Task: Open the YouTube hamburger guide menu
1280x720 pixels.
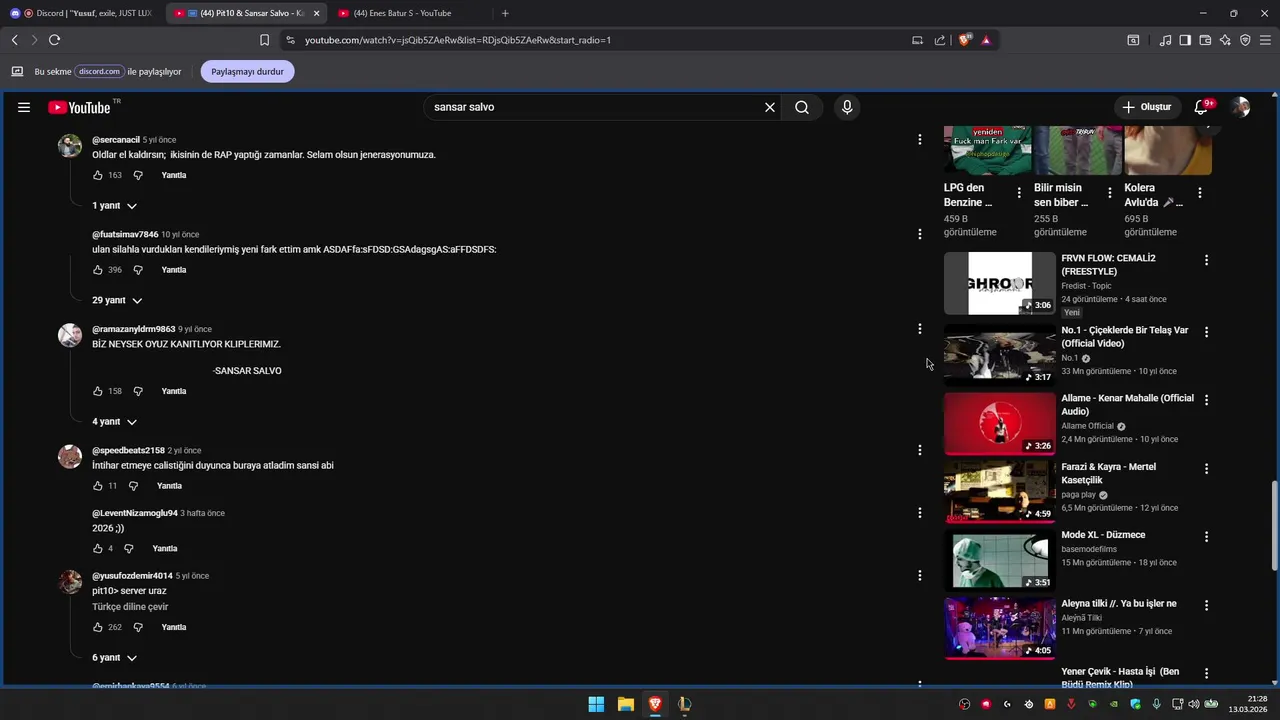Action: click(x=24, y=107)
